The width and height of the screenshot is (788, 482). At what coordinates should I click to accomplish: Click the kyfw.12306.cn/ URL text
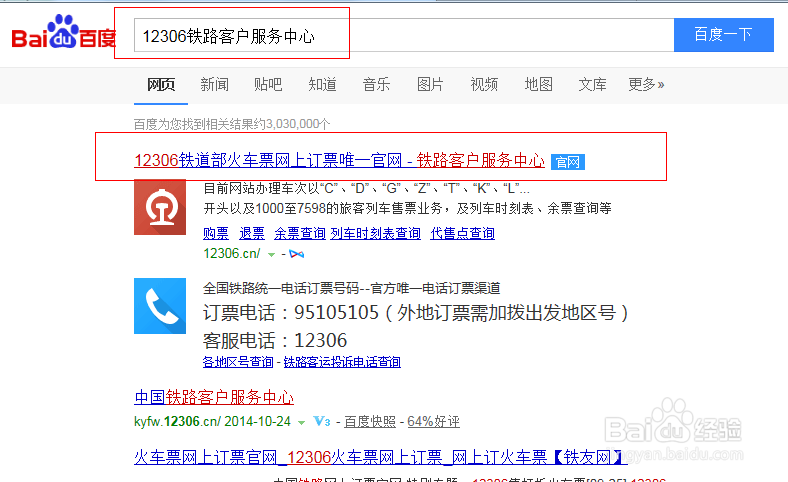click(x=177, y=421)
